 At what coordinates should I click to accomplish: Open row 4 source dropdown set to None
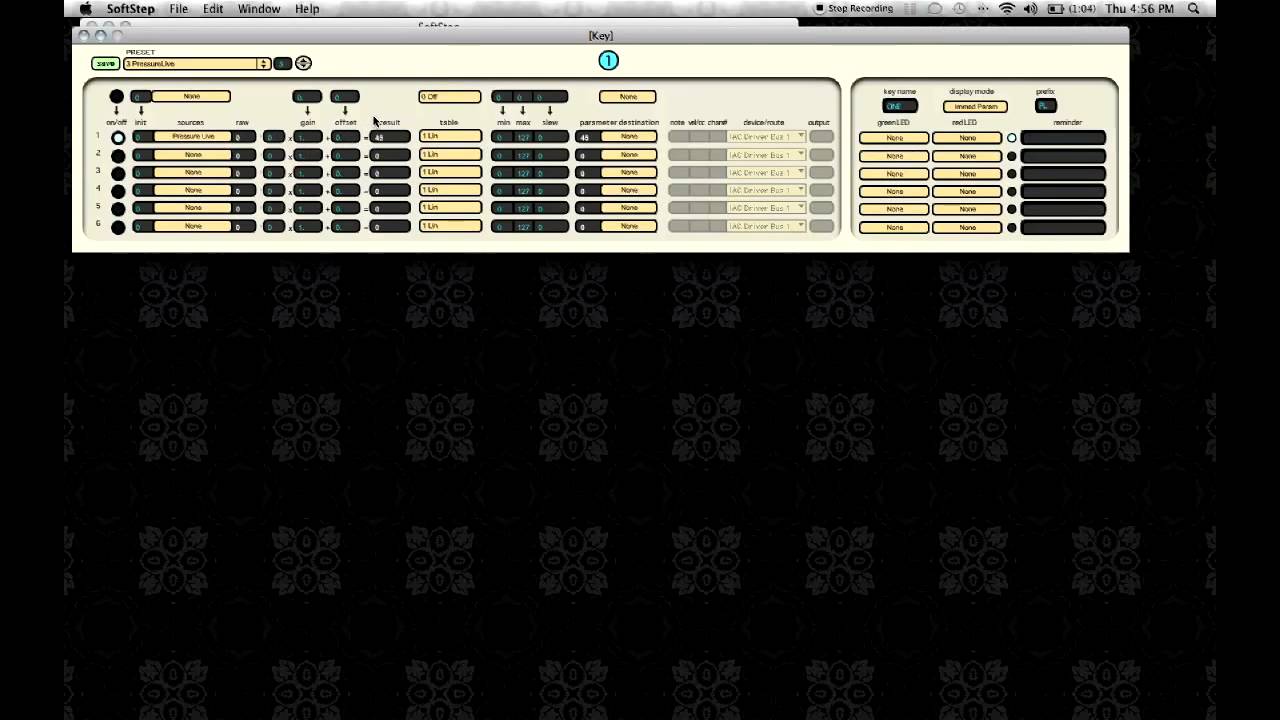point(193,190)
